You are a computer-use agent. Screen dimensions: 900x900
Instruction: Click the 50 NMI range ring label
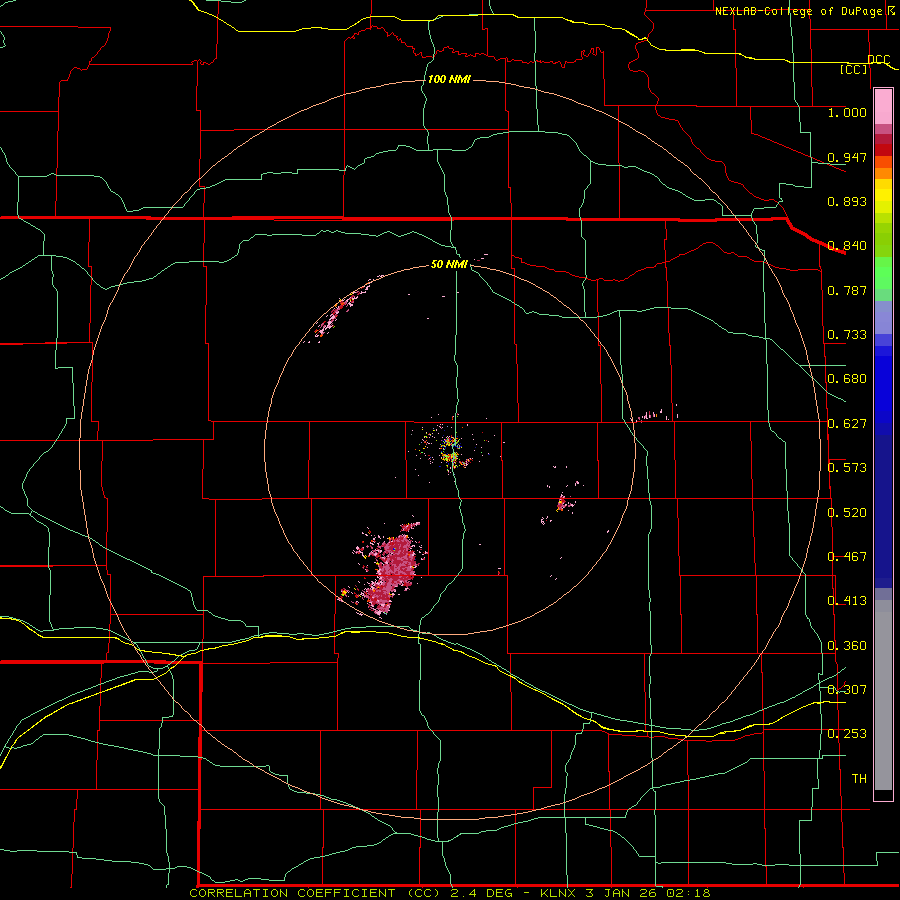coord(449,265)
